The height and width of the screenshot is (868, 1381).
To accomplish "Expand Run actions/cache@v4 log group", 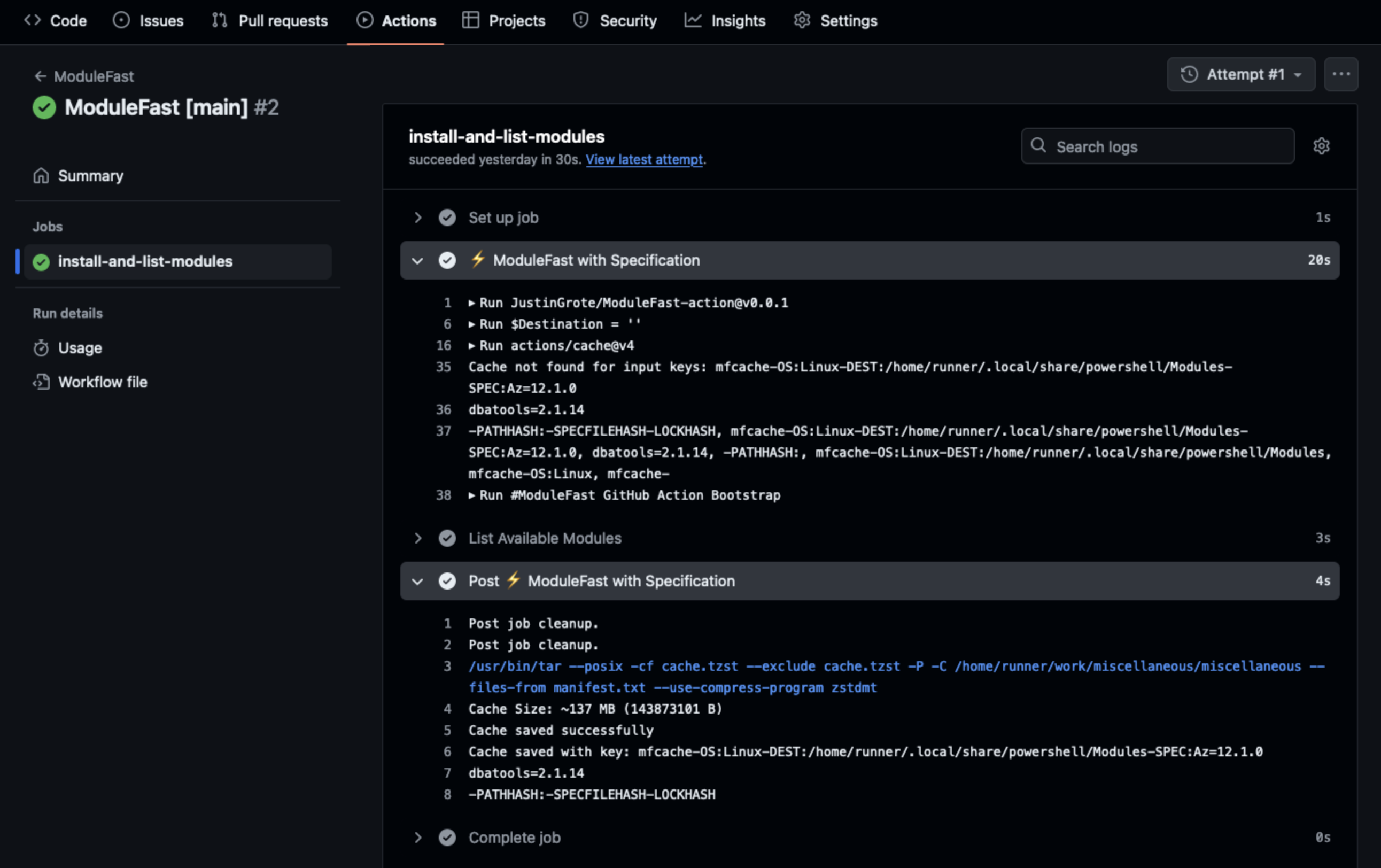I will click(x=550, y=345).
